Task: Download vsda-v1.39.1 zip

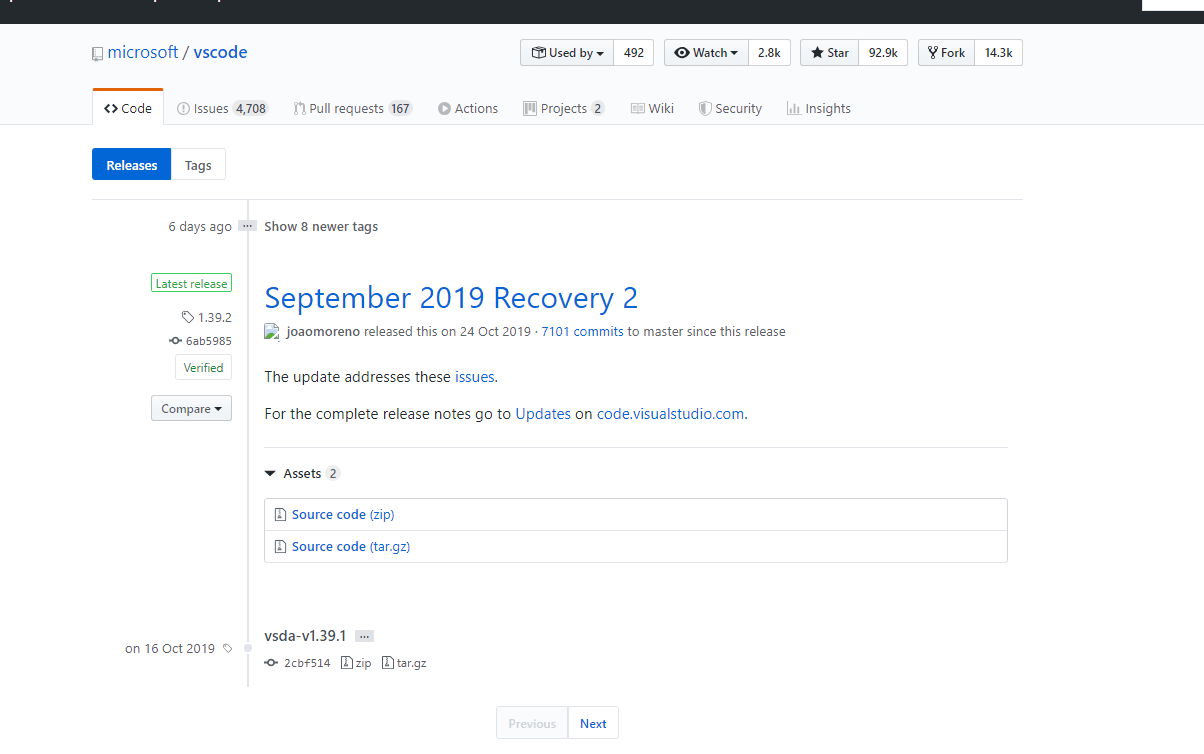Action: (x=356, y=663)
